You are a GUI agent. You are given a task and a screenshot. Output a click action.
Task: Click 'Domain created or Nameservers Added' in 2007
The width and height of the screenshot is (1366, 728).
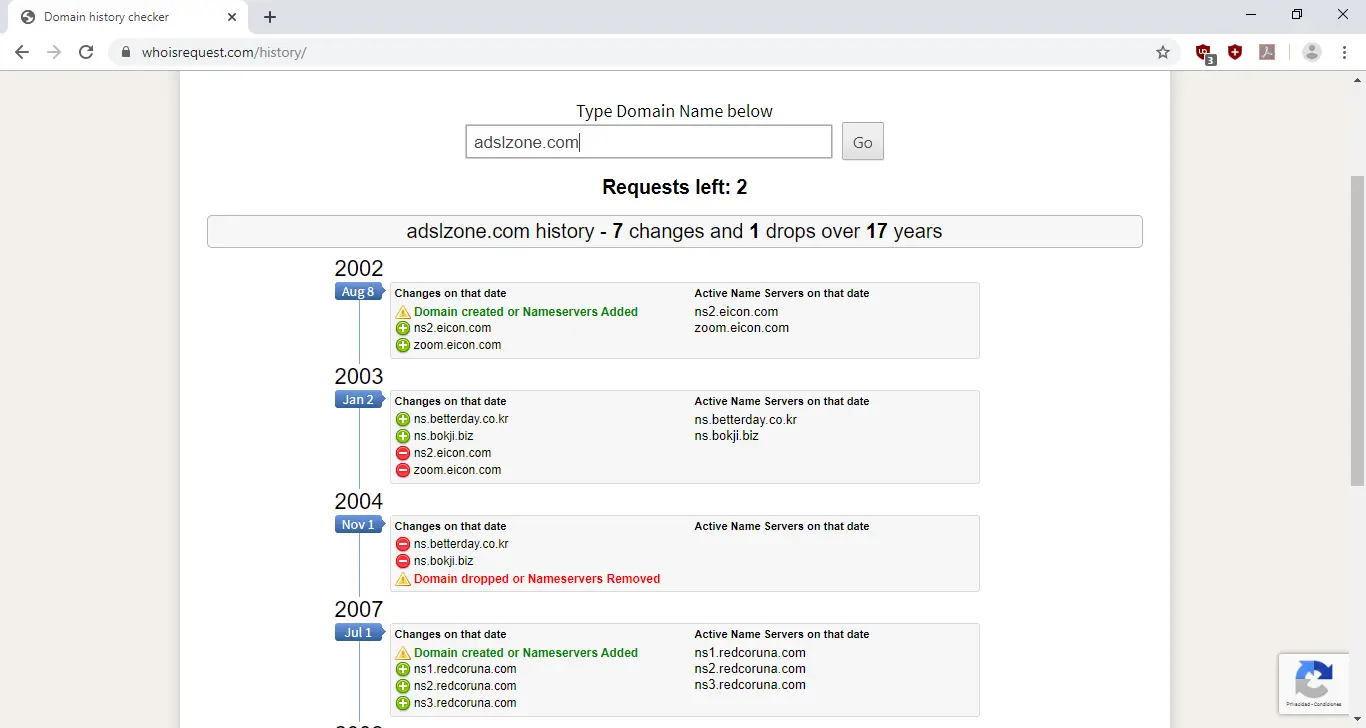click(x=526, y=653)
